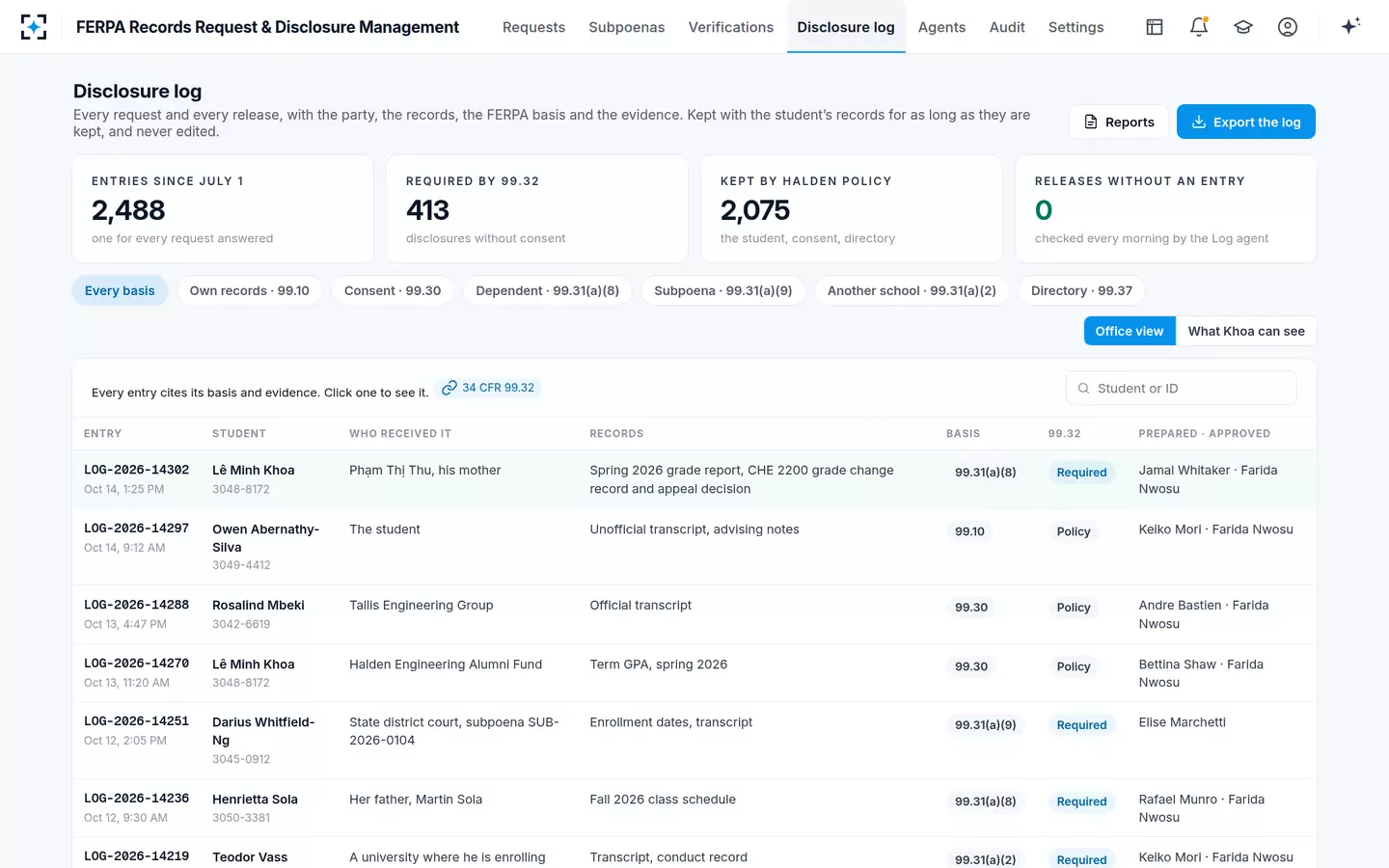Go to the Requests tab
The image size is (1389, 868).
click(533, 27)
